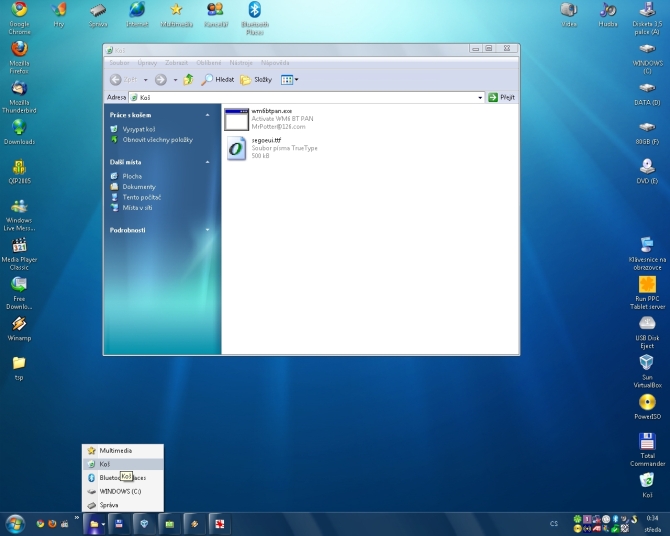Collapse the Další místa section
The height and width of the screenshot is (536, 670).
coord(208,161)
